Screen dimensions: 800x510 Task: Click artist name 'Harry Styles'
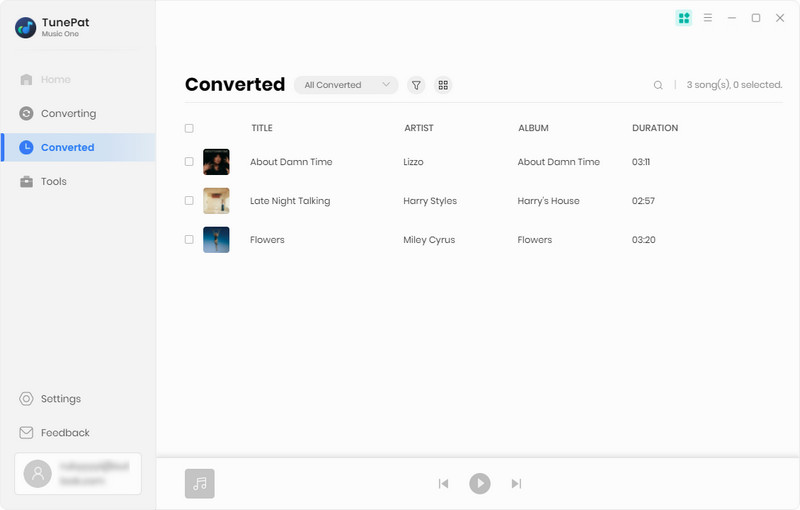[430, 201]
